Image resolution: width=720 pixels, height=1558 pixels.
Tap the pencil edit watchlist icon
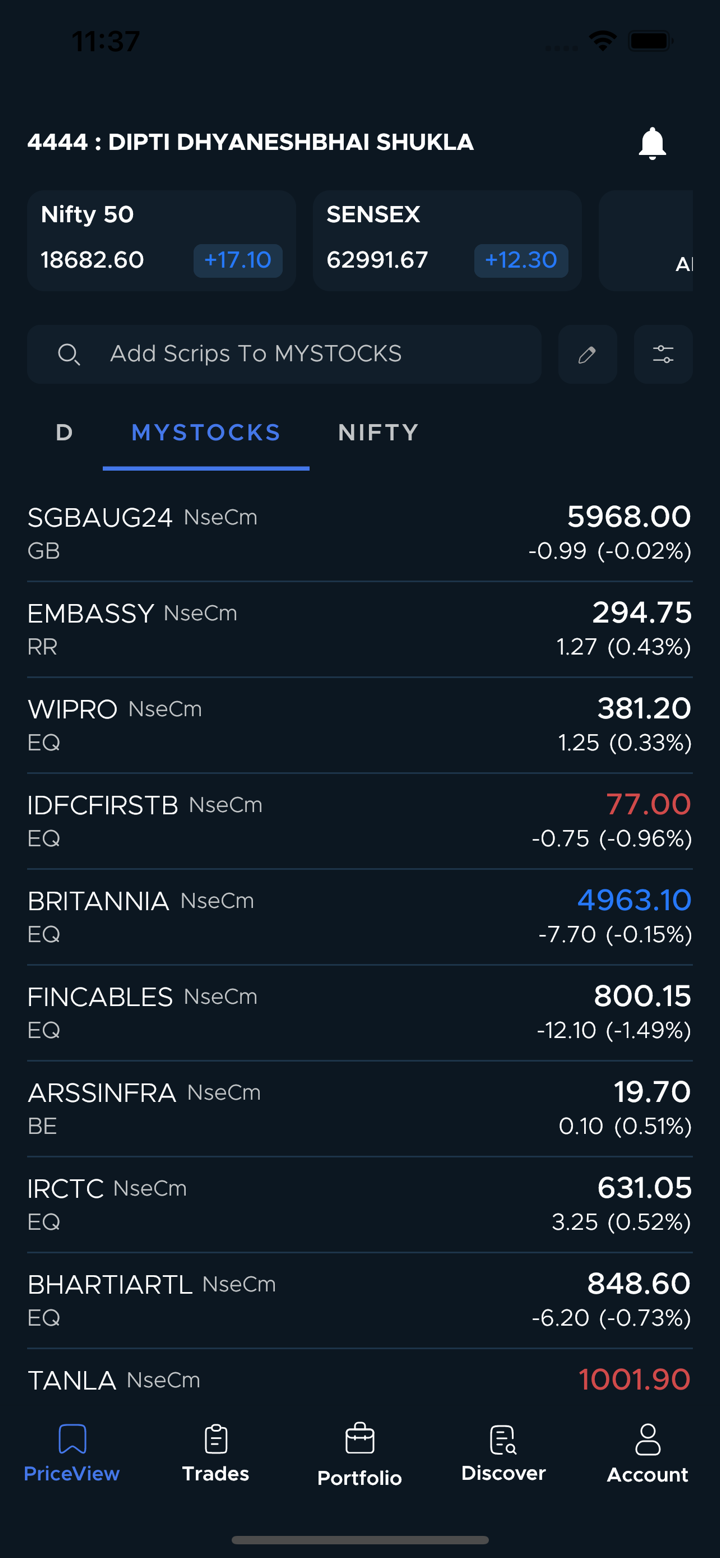587,354
